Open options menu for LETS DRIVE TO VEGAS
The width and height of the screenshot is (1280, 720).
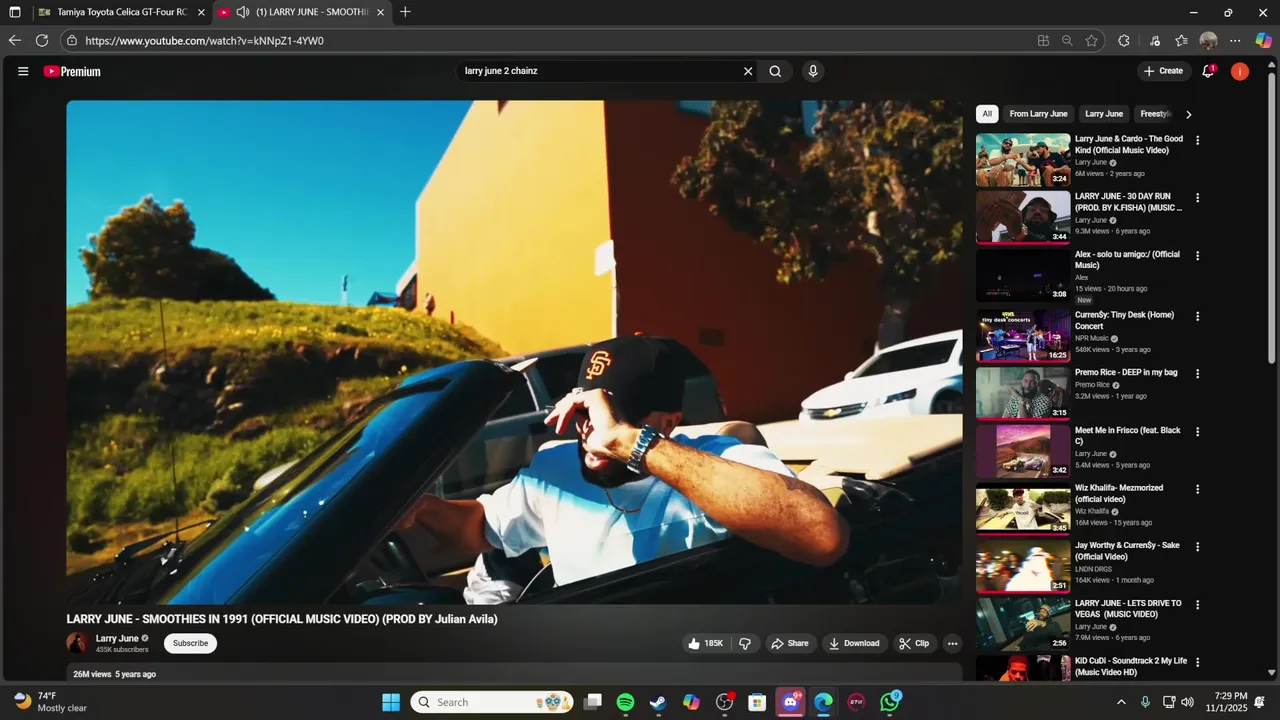tap(1197, 605)
